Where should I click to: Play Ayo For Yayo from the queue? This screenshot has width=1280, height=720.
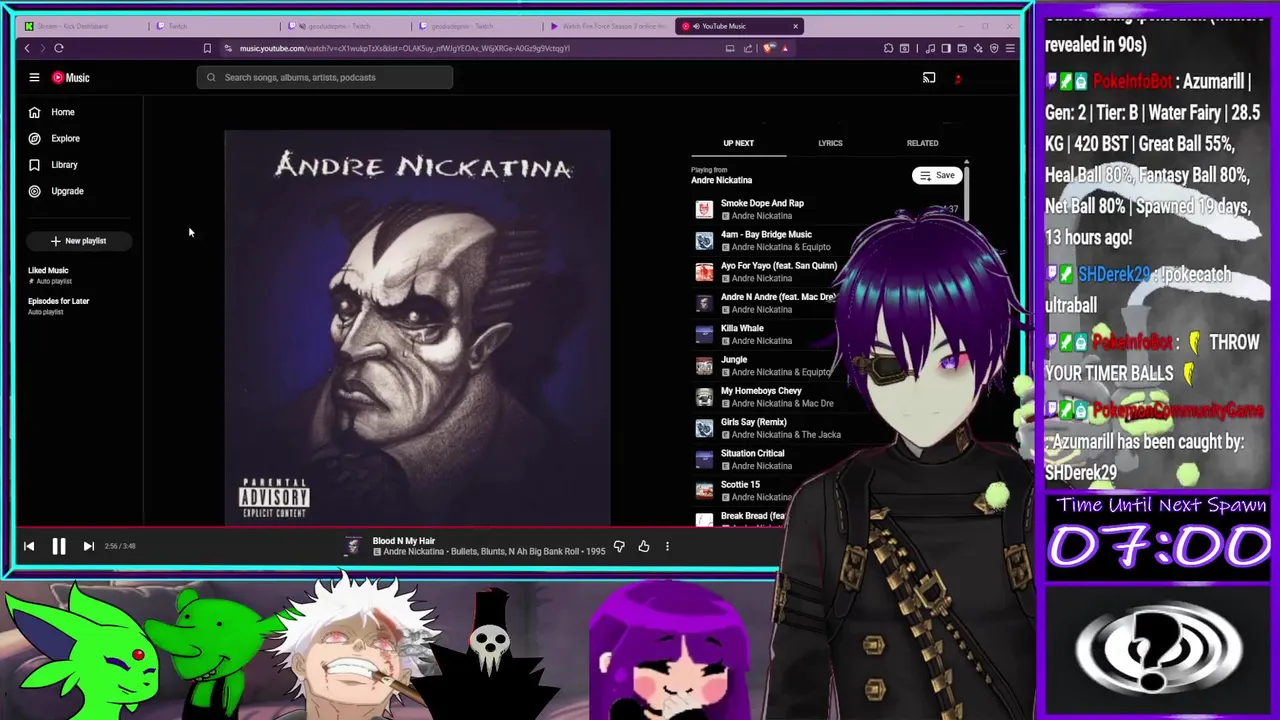click(x=778, y=266)
